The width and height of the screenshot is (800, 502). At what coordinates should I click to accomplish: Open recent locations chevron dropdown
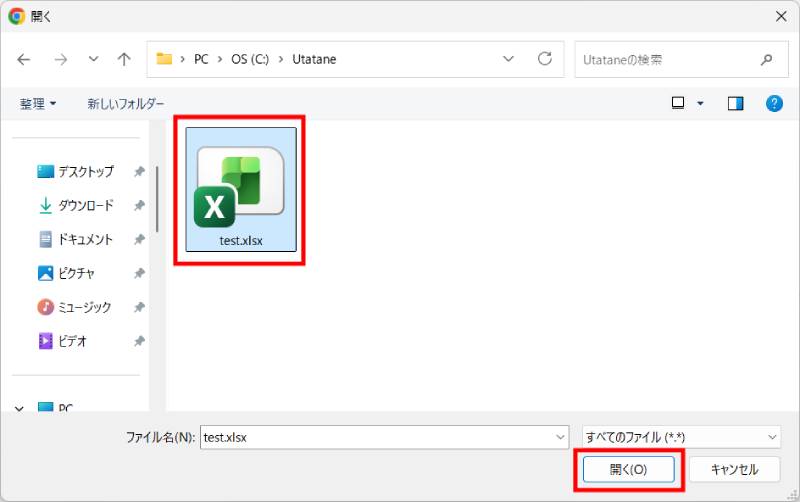tap(93, 59)
